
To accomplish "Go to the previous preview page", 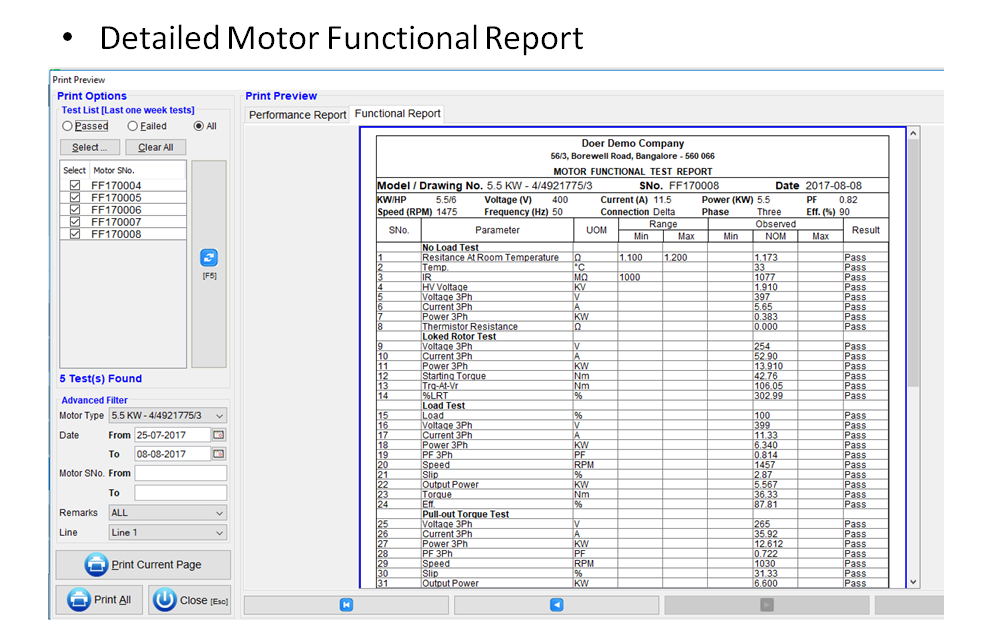I will pos(556,605).
